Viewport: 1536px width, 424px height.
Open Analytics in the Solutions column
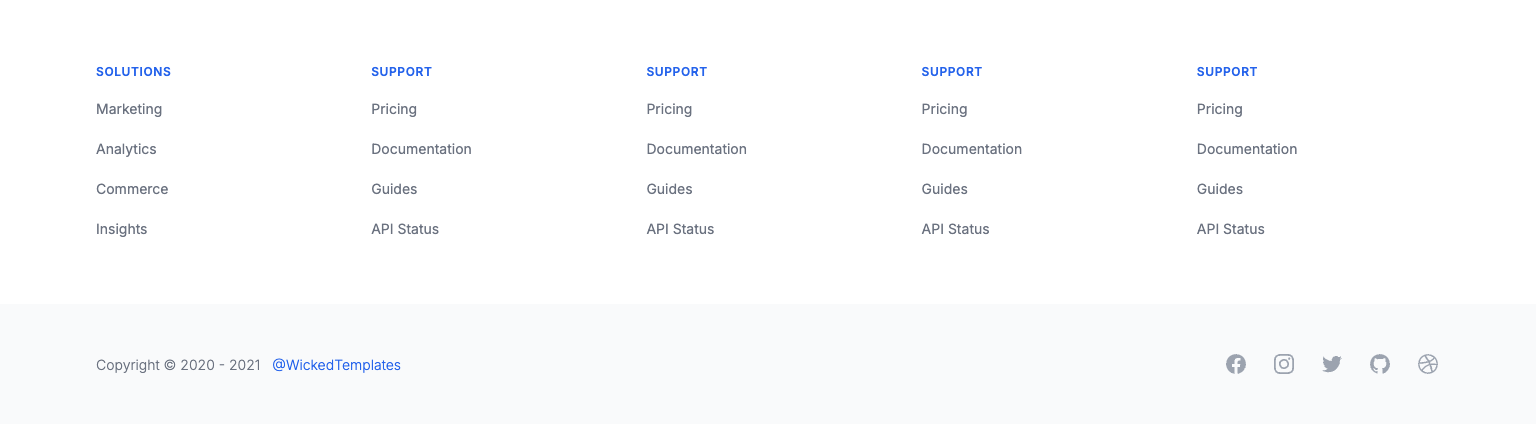(126, 149)
